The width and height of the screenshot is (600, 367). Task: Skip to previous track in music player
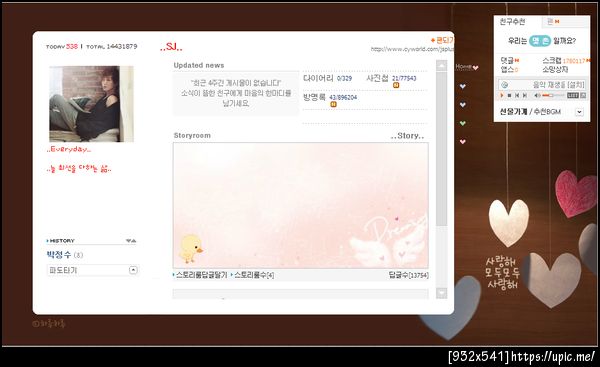point(517,95)
